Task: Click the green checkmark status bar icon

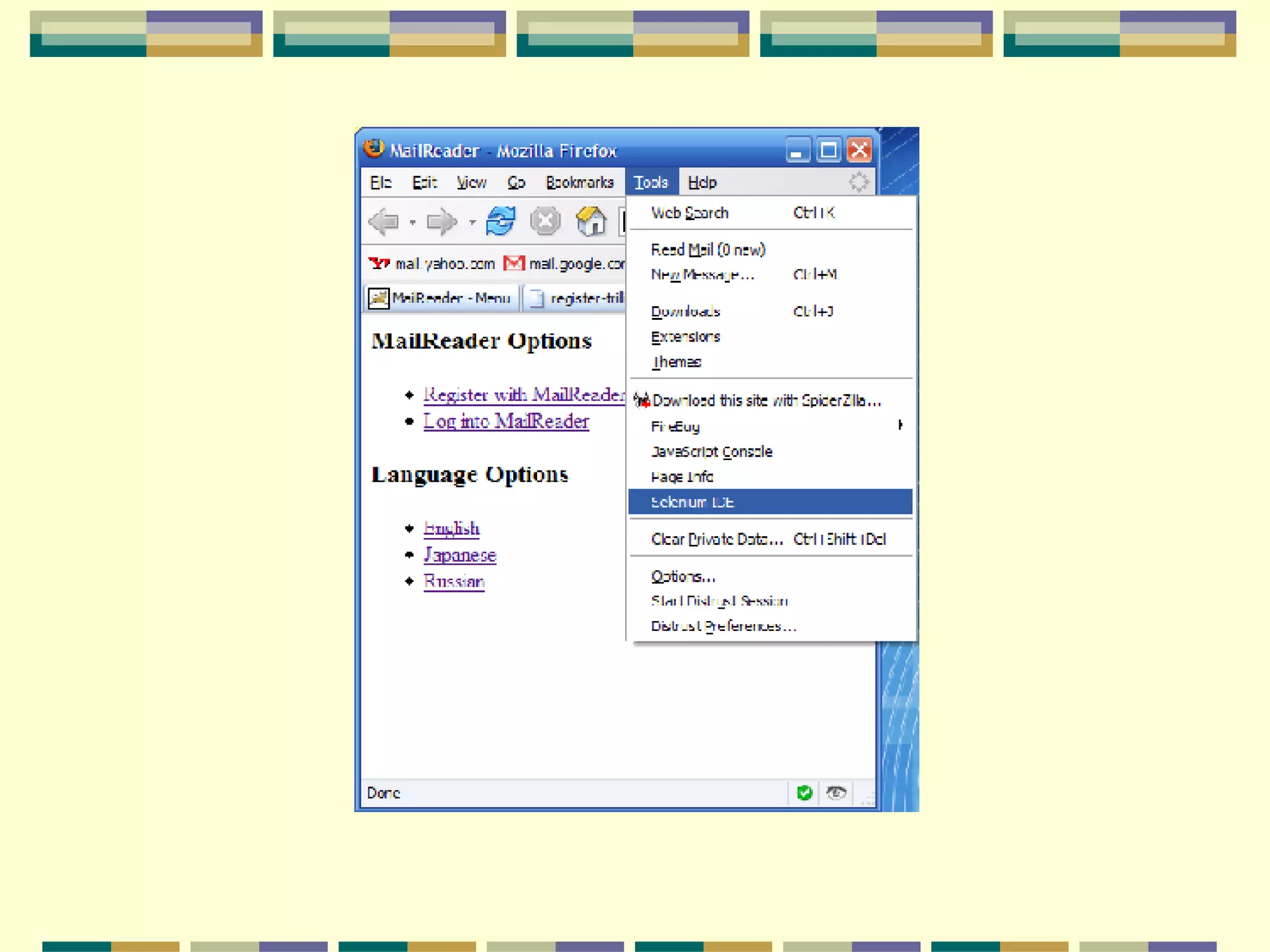Action: click(804, 793)
